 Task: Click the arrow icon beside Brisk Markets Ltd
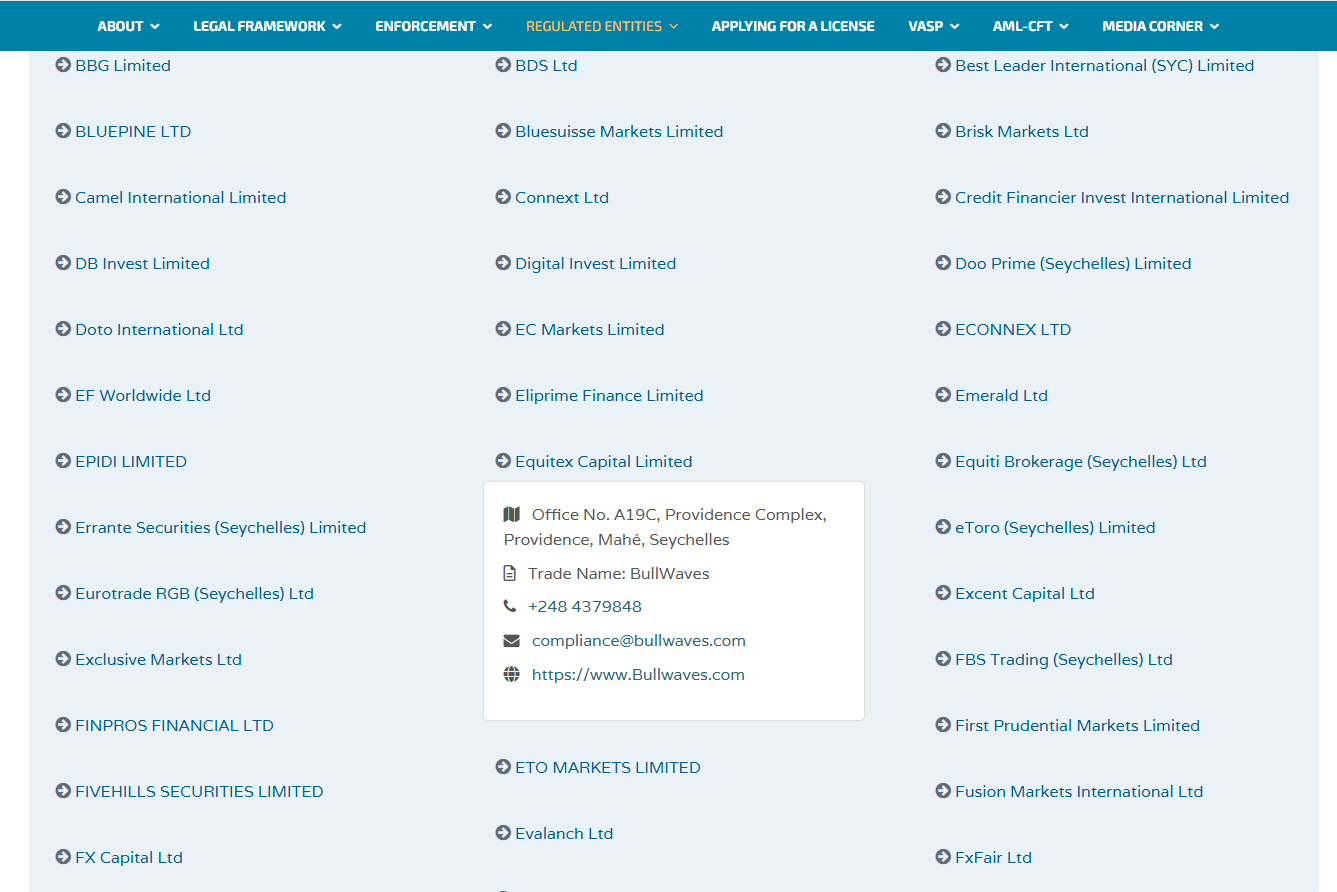click(x=943, y=131)
